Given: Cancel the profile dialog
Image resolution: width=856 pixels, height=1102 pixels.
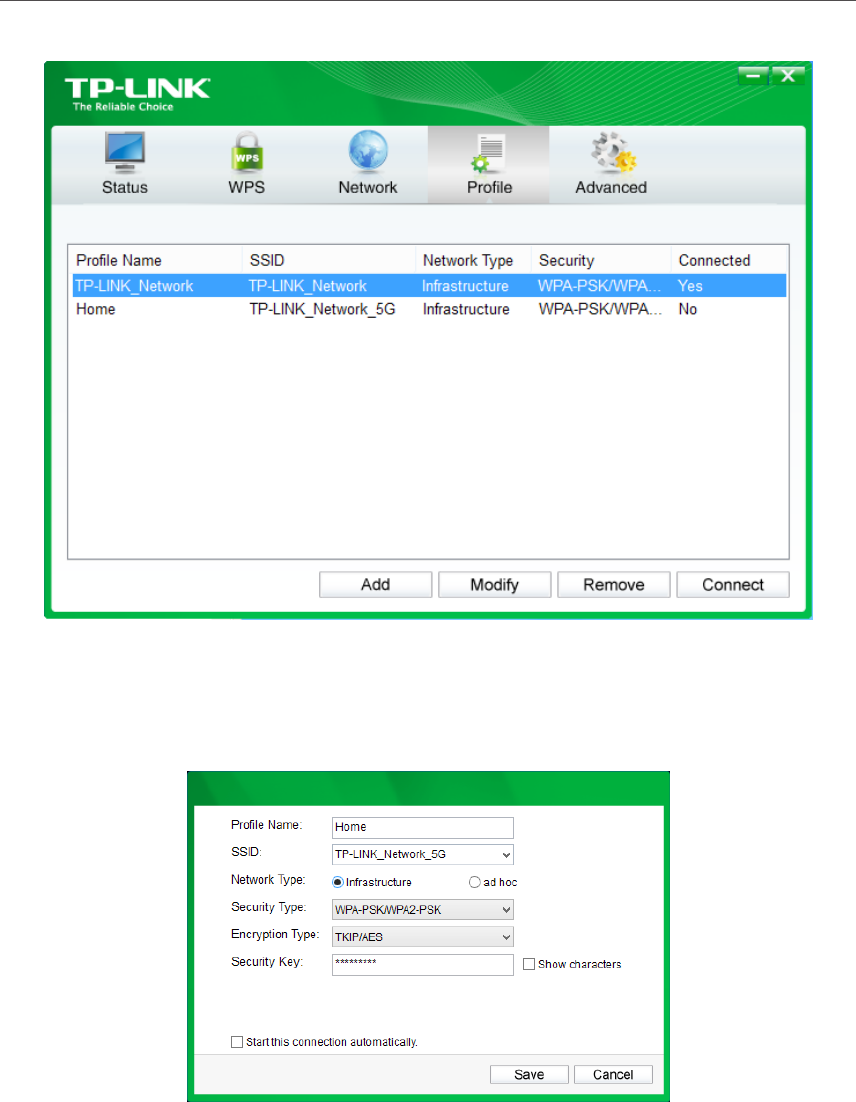Looking at the screenshot, I should [613, 1075].
